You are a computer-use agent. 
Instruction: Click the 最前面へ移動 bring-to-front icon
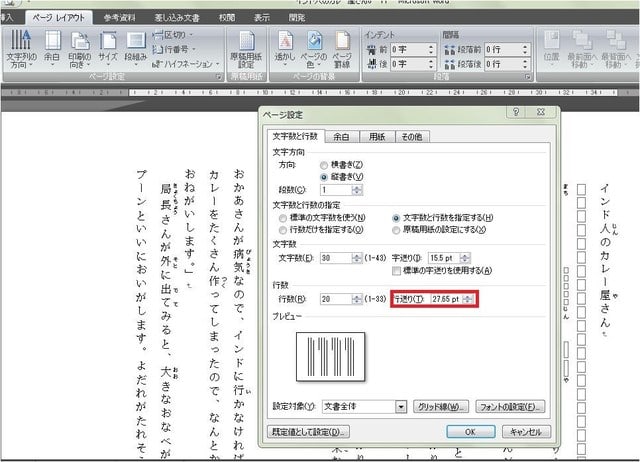pos(581,50)
